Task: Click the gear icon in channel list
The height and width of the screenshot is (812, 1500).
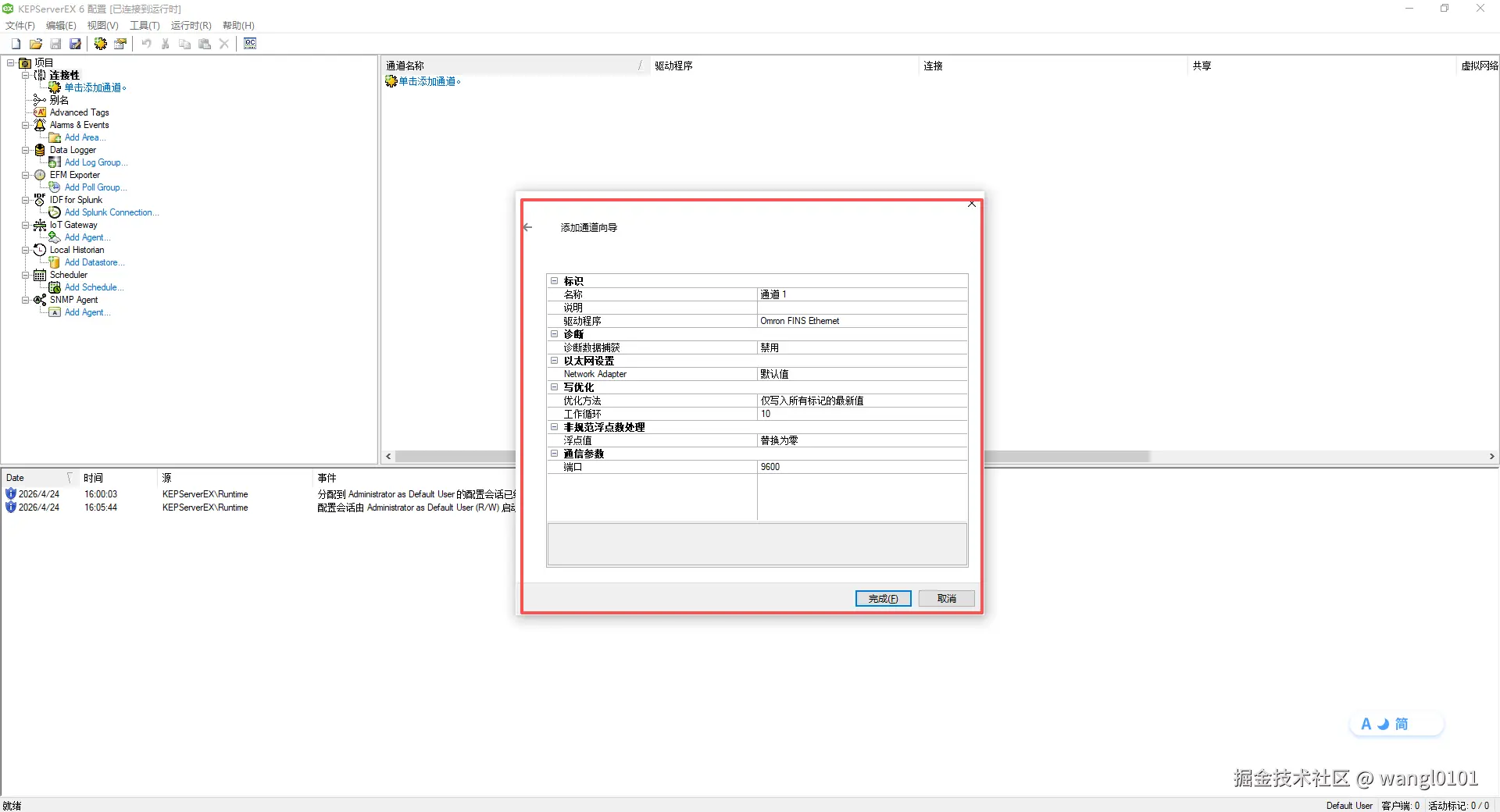Action: [391, 81]
